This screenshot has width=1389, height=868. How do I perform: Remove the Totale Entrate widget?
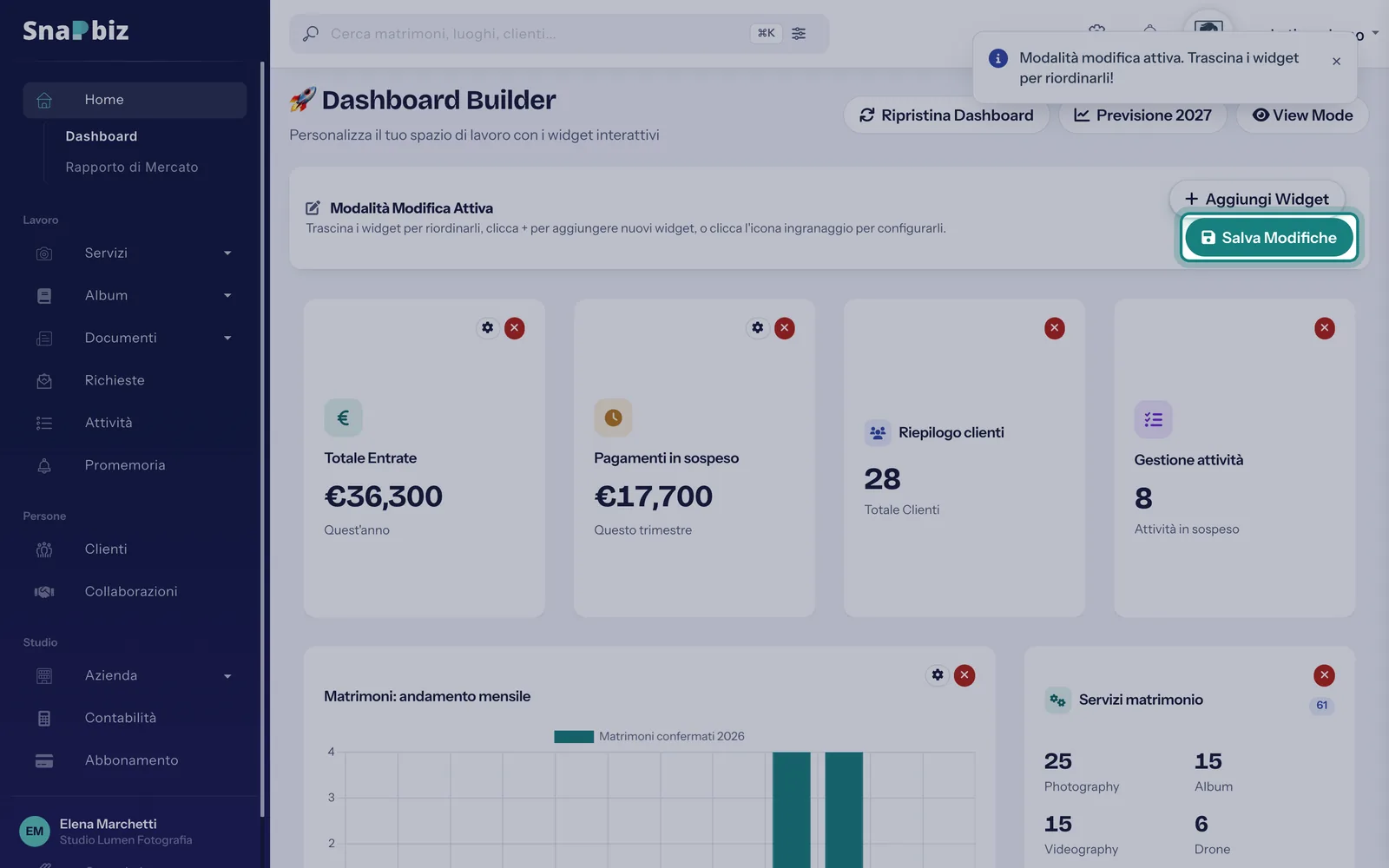click(515, 328)
